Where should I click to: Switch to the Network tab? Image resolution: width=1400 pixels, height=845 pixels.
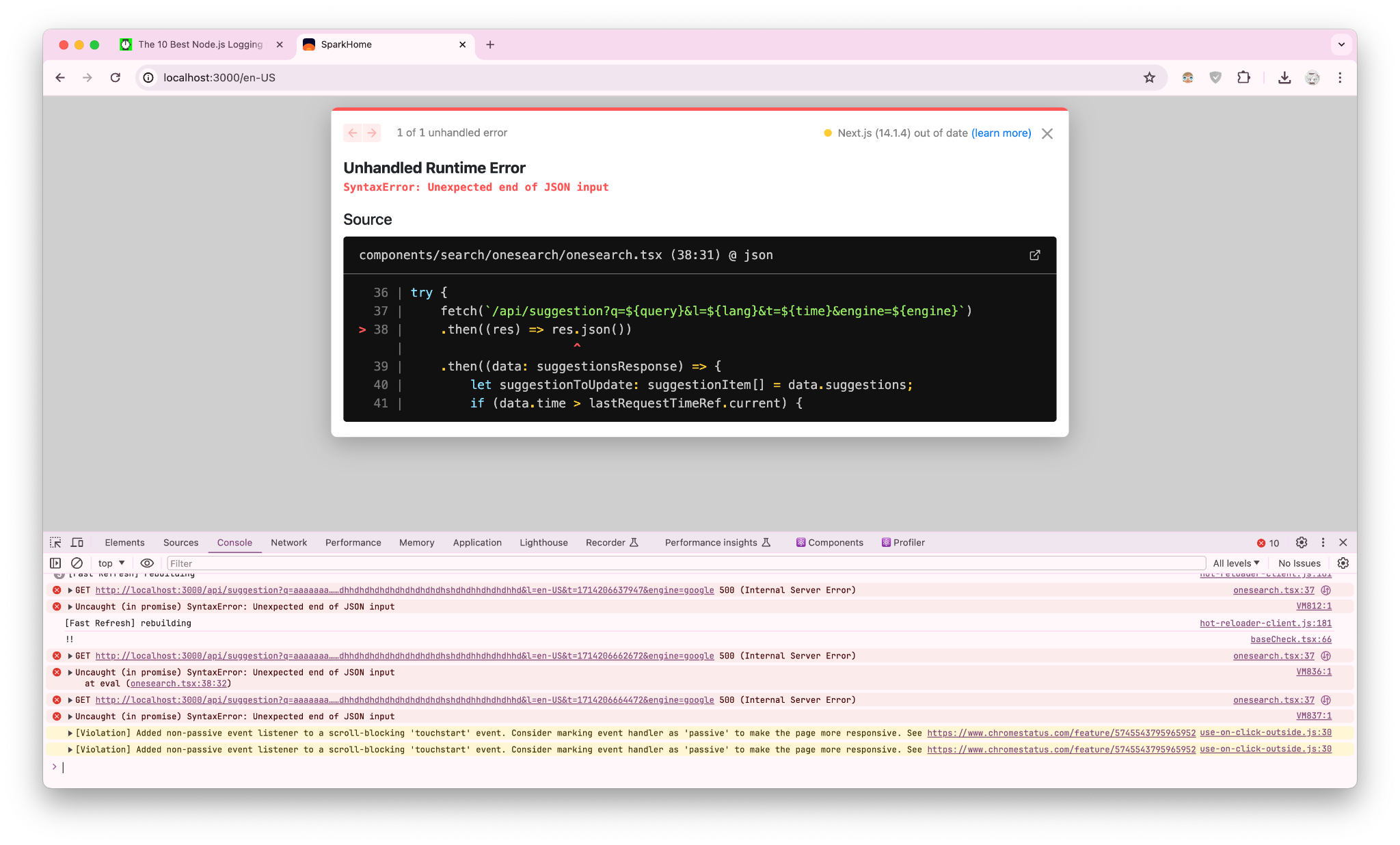click(x=288, y=542)
